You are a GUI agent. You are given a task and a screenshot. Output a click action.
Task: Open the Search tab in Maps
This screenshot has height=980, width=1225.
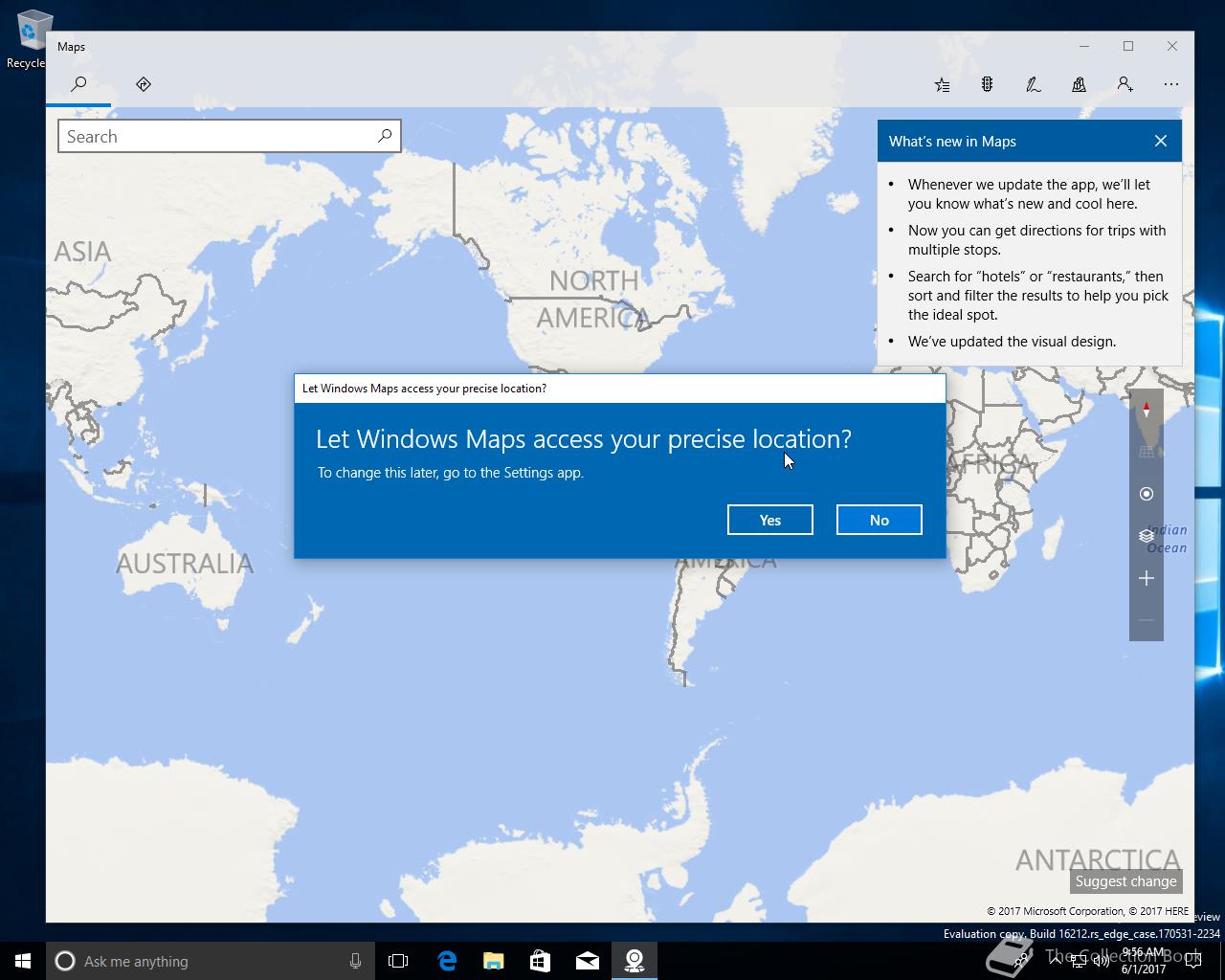pos(78,84)
